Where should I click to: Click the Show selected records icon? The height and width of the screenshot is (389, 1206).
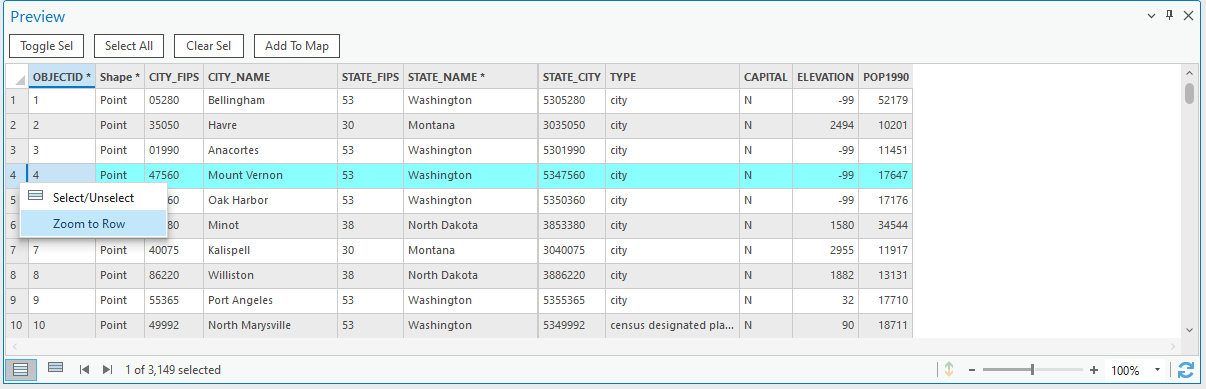(x=56, y=369)
